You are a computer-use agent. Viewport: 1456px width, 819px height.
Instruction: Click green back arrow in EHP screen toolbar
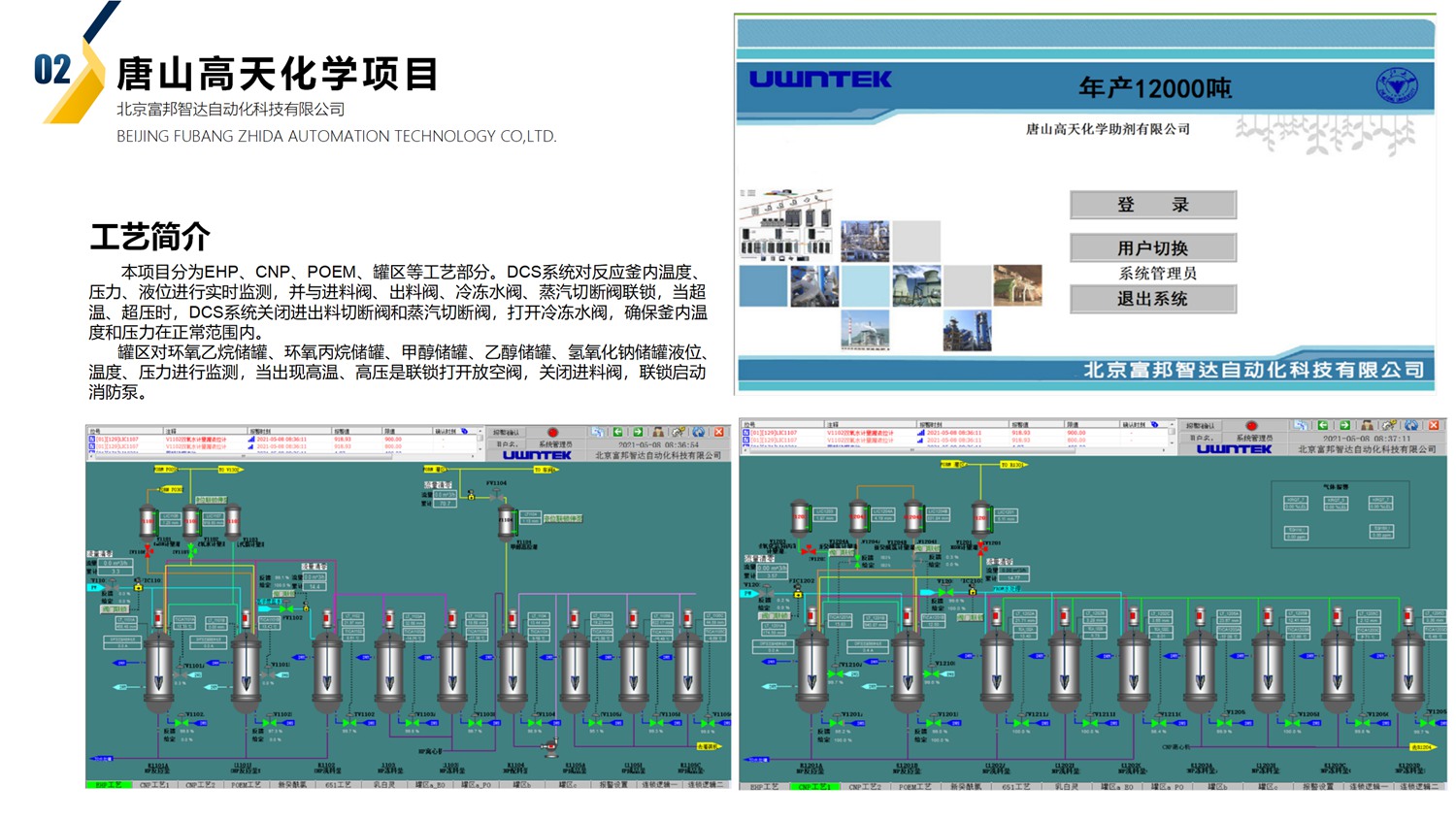617,432
